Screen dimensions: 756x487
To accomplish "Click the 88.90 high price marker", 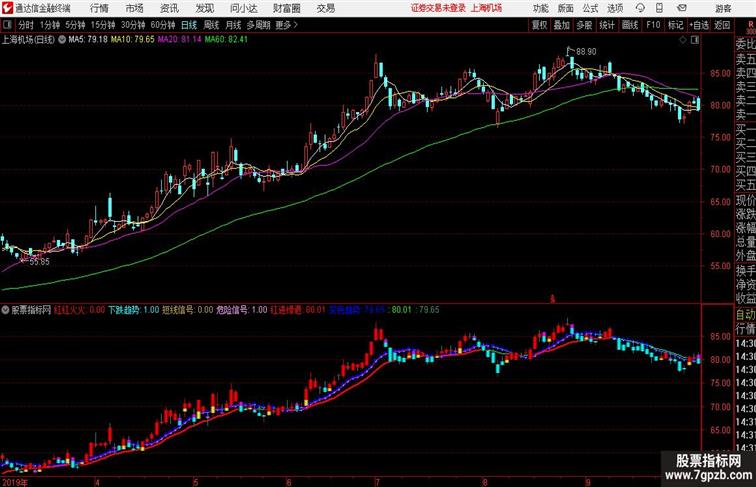I will (586, 52).
